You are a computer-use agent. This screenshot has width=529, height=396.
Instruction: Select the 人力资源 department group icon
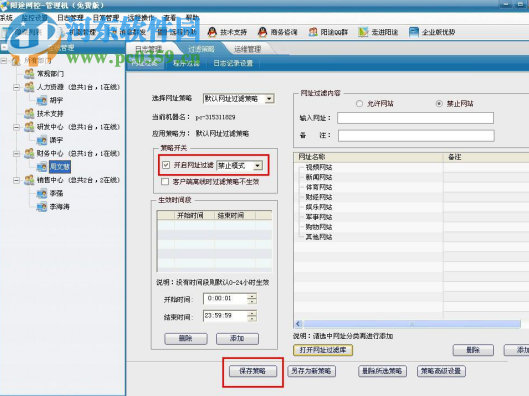[29, 87]
